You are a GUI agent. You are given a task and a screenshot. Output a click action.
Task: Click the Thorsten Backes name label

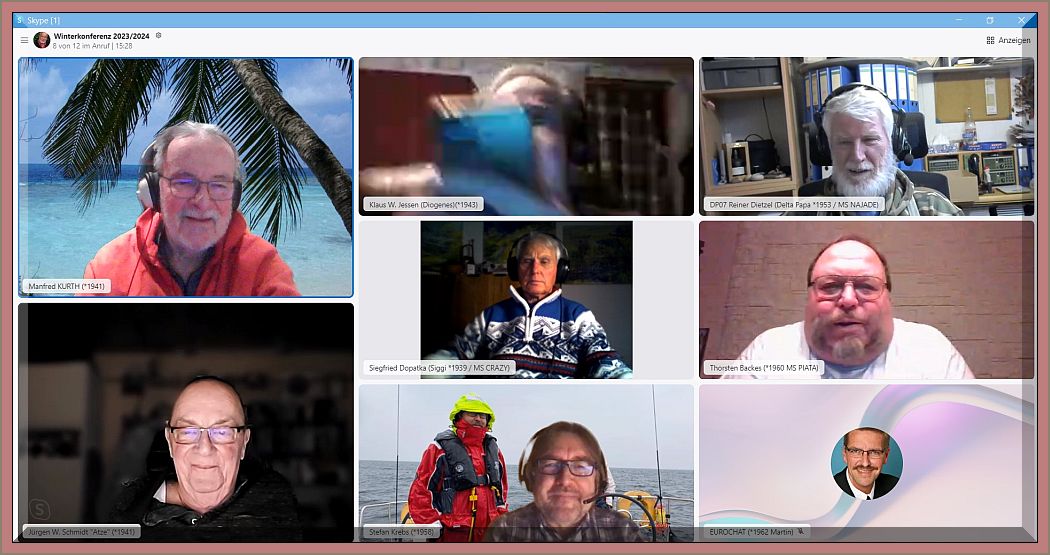coord(764,367)
